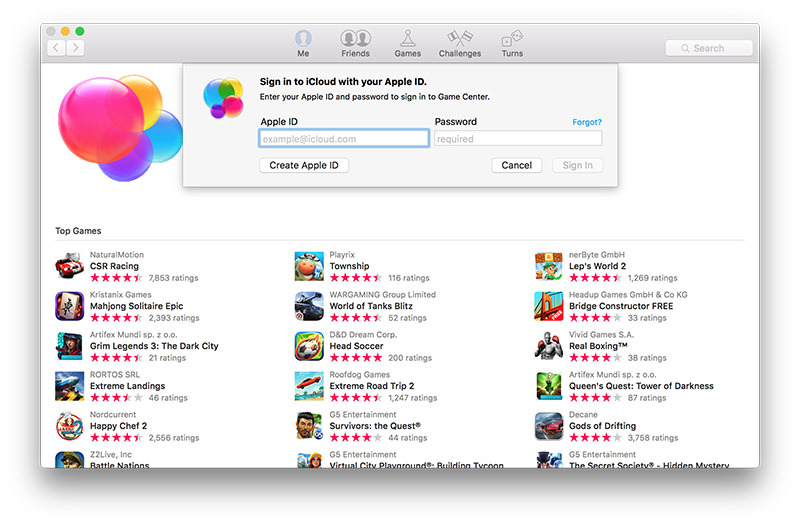Click the forward navigation arrow
The image size is (800, 526).
[75, 48]
